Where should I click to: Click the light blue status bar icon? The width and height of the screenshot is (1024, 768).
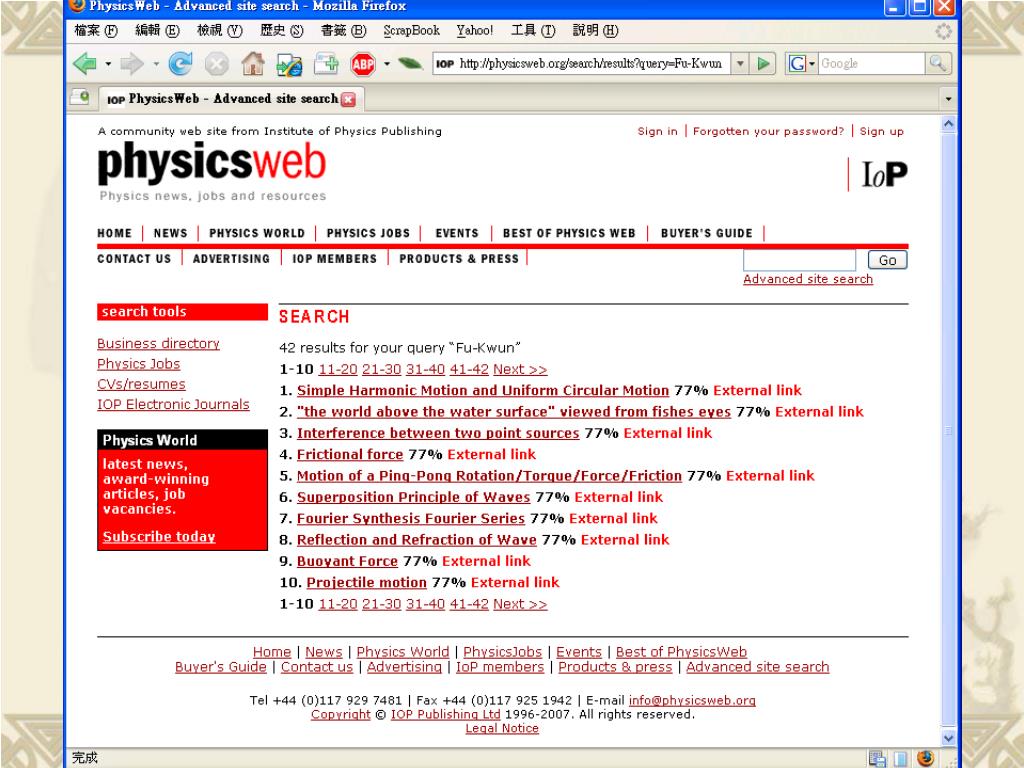(x=901, y=758)
